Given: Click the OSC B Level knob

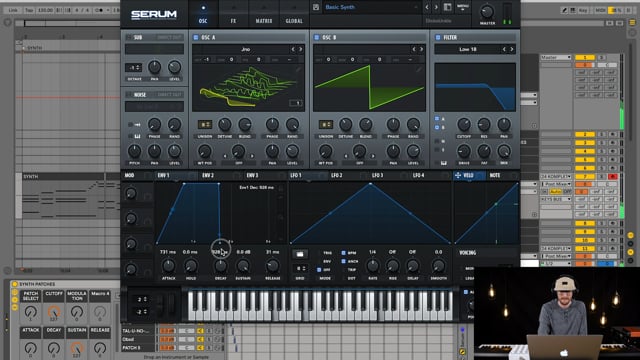Looking at the screenshot, I should point(413,151).
